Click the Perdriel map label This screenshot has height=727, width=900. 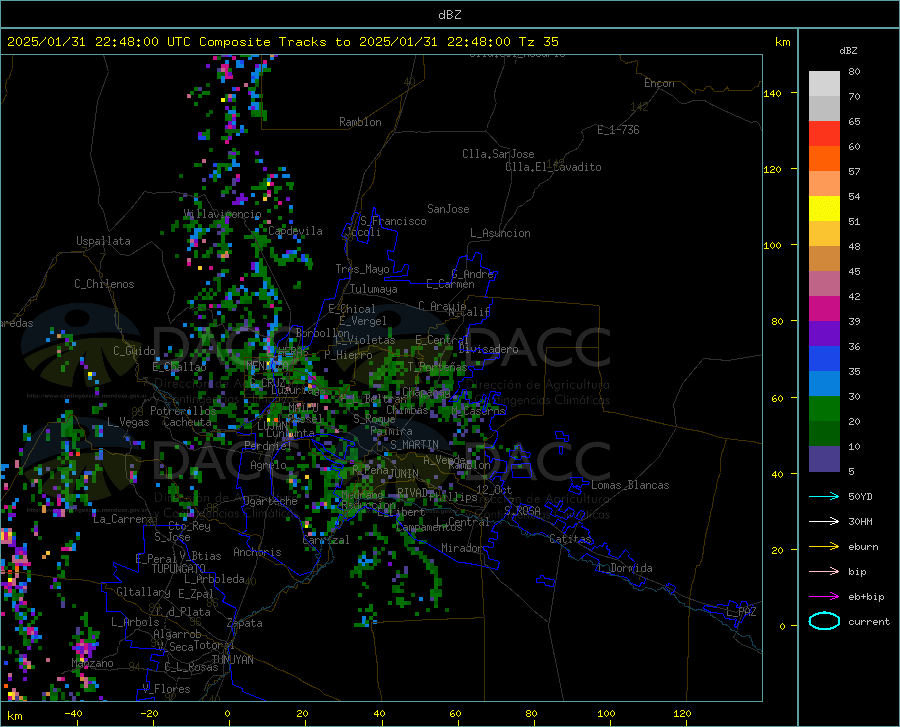pyautogui.click(x=268, y=445)
